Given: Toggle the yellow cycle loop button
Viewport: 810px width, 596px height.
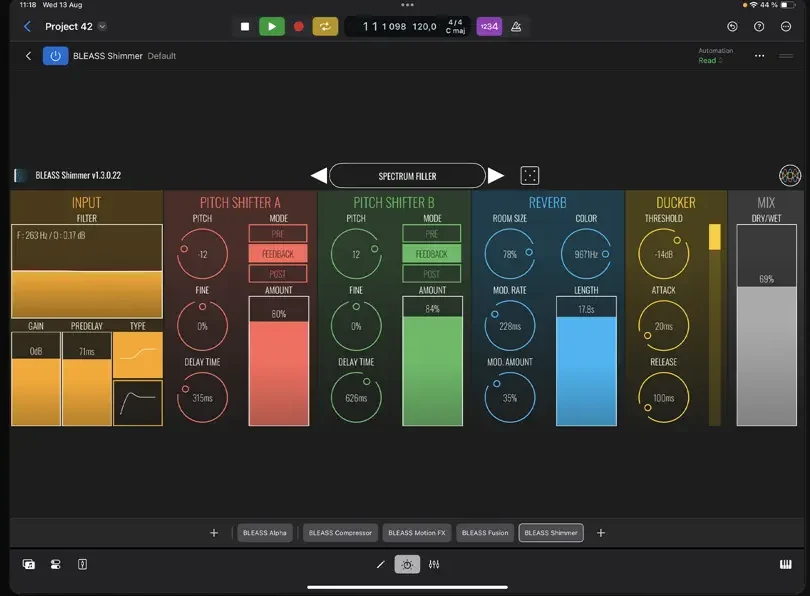Looking at the screenshot, I should (325, 26).
